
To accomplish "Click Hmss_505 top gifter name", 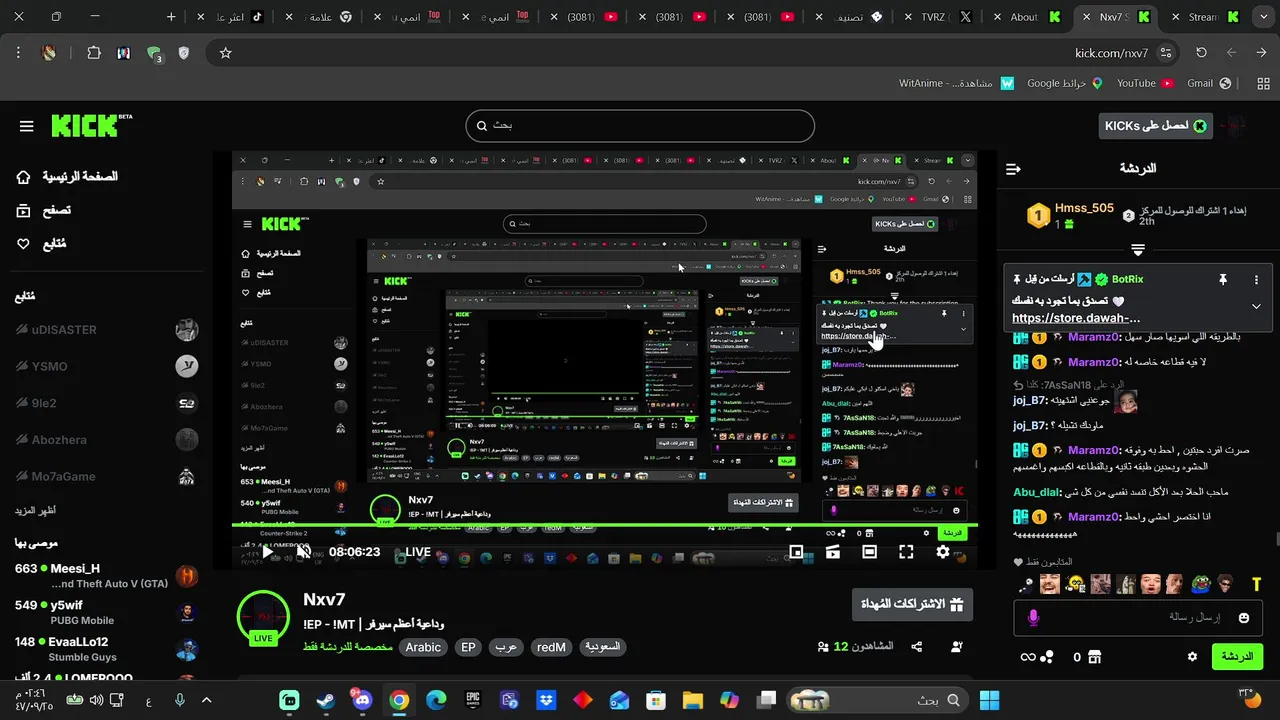I will [x=1084, y=208].
